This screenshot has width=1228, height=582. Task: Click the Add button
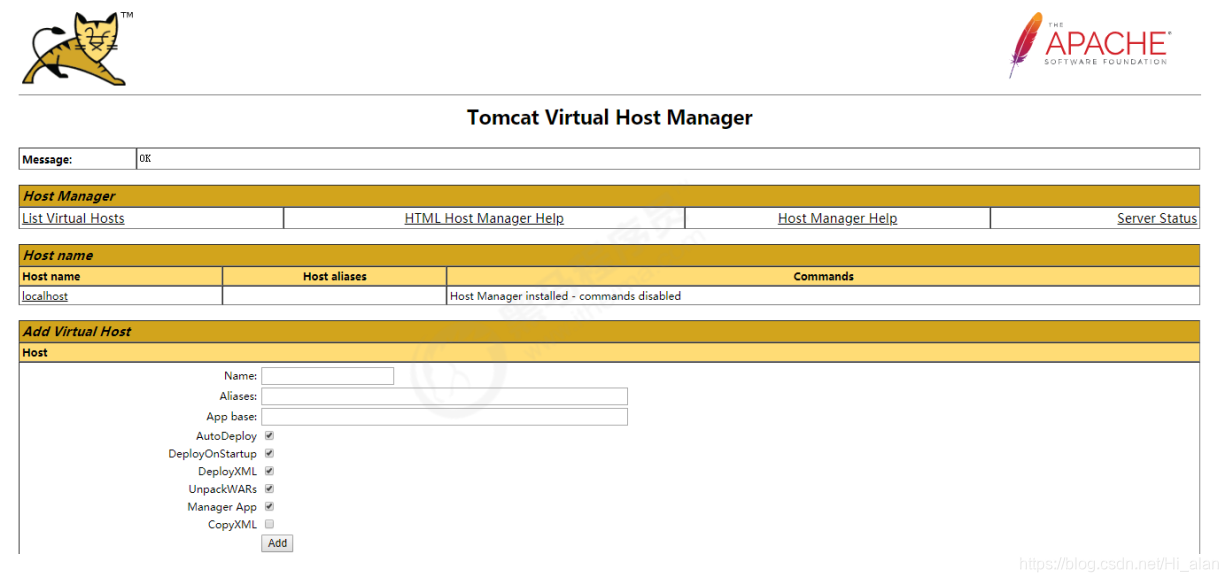tap(277, 543)
